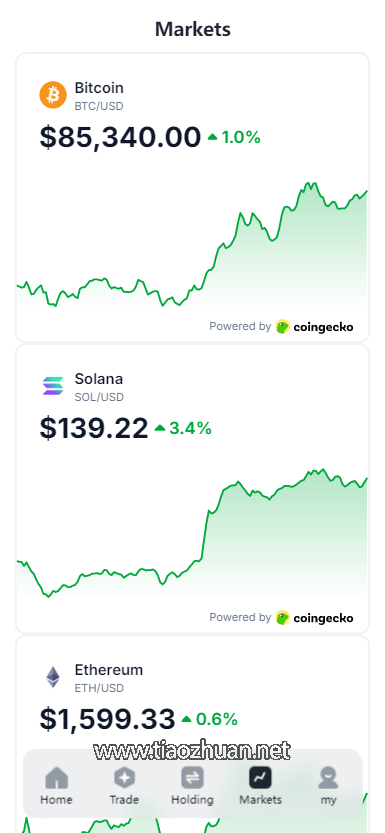This screenshot has width=385, height=833.
Task: Open the Home tab icon
Action: click(56, 778)
